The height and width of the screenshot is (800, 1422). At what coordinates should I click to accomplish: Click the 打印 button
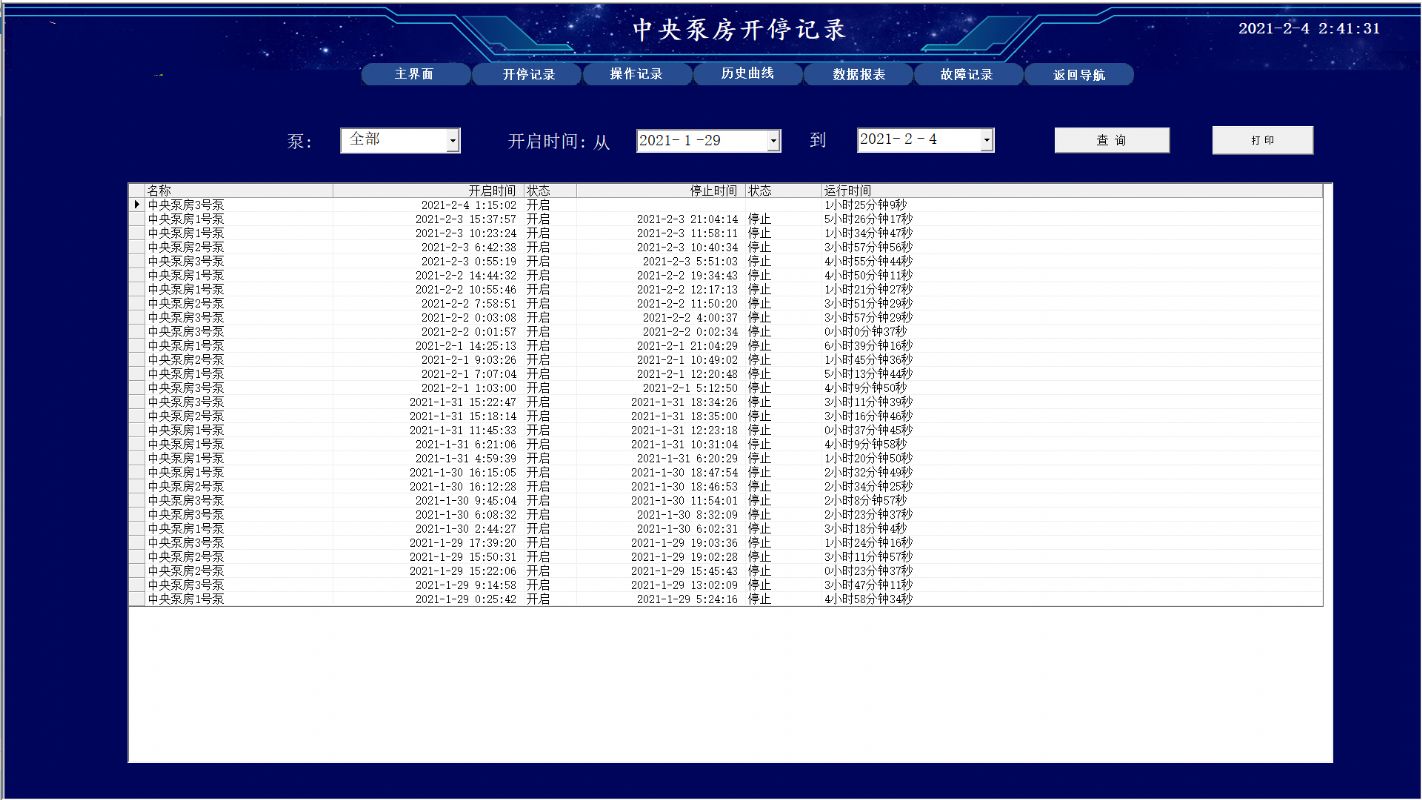1263,140
